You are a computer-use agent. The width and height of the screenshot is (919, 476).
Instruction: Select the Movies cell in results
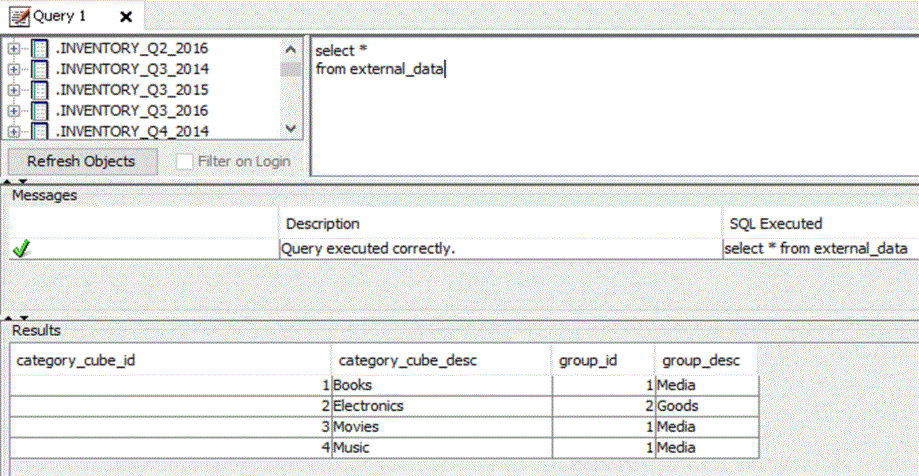442,427
